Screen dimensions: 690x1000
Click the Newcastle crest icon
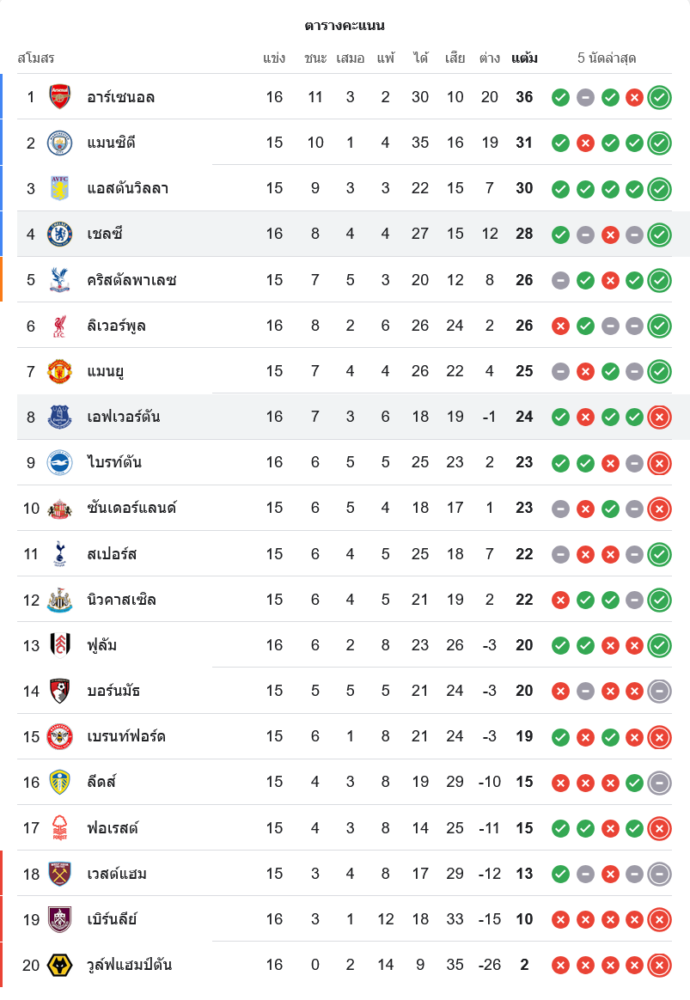[60, 600]
